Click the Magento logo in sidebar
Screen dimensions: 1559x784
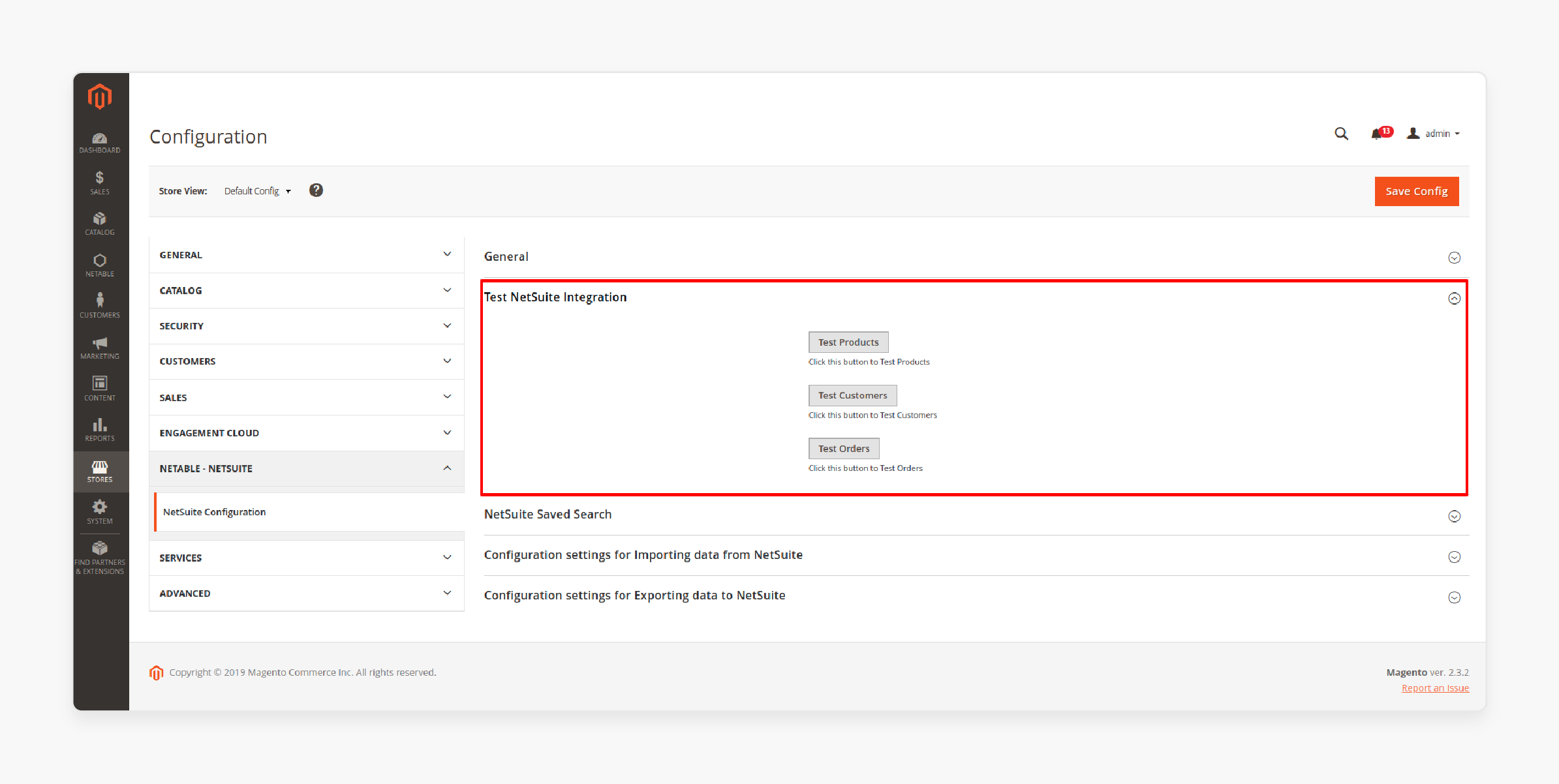pyautogui.click(x=100, y=97)
